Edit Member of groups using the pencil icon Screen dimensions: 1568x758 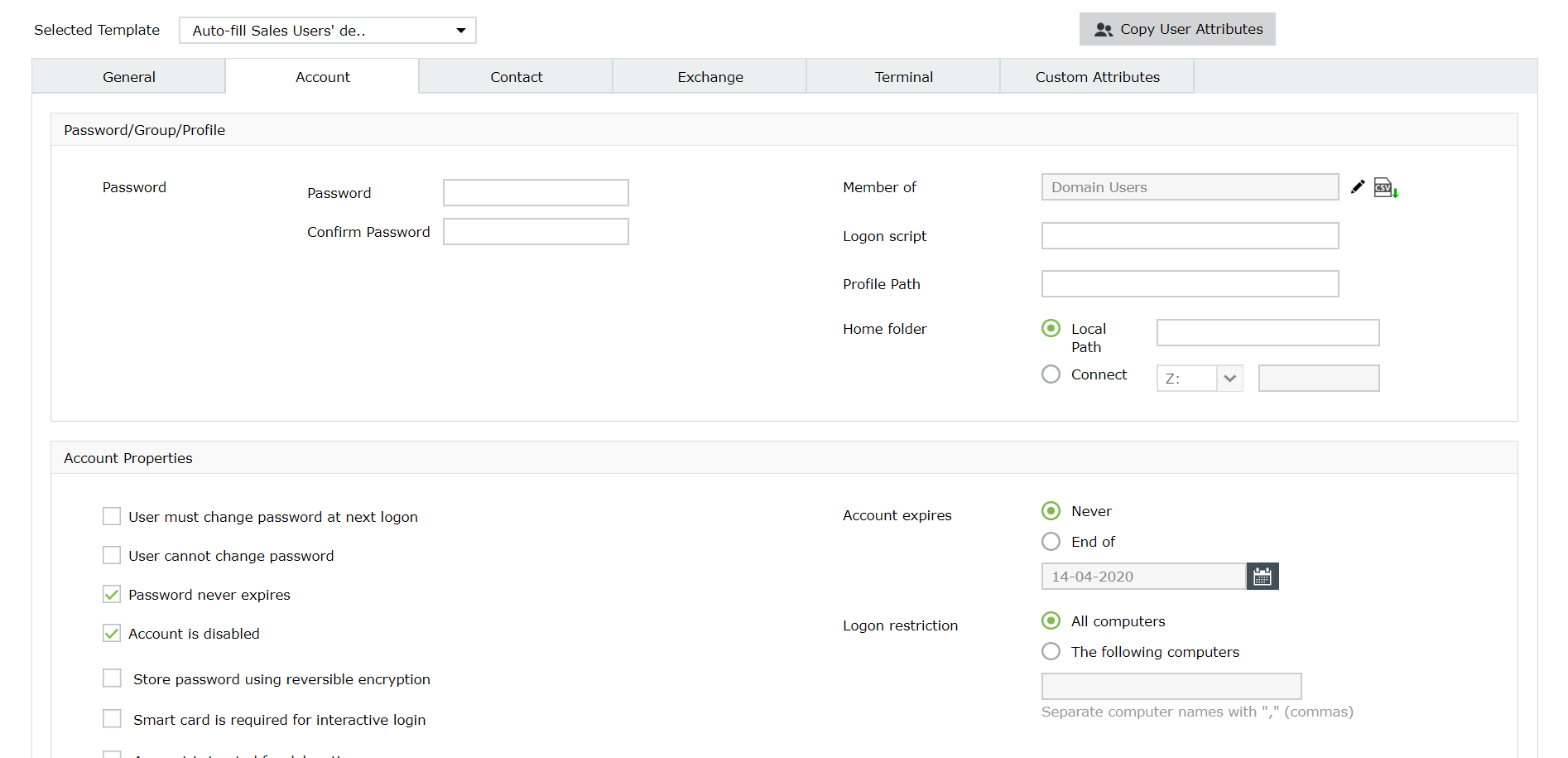[x=1357, y=186]
